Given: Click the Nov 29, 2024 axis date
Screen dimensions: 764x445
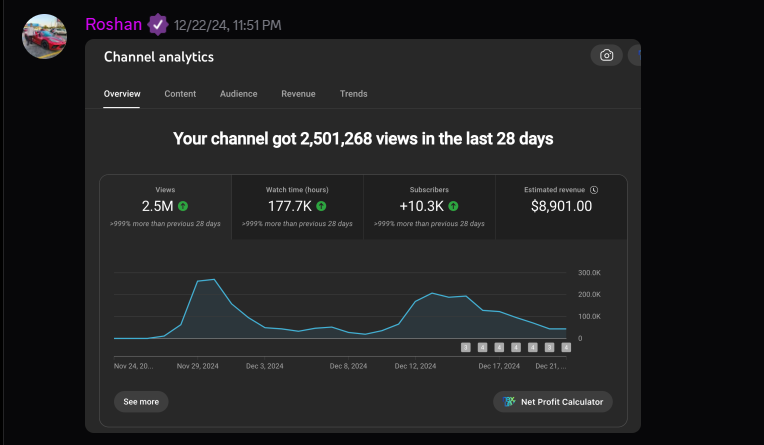Looking at the screenshot, I should [x=197, y=366].
